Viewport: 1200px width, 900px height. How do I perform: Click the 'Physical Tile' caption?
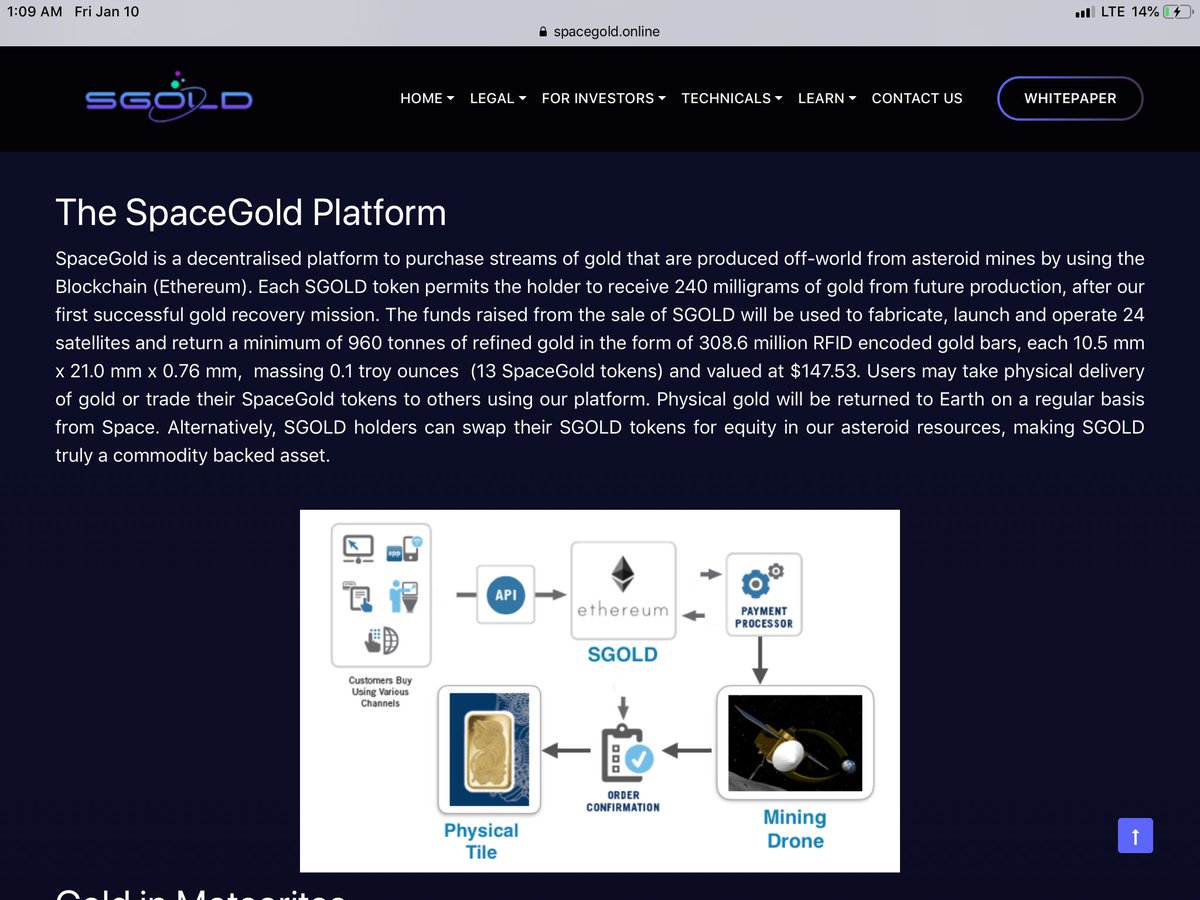[x=481, y=841]
